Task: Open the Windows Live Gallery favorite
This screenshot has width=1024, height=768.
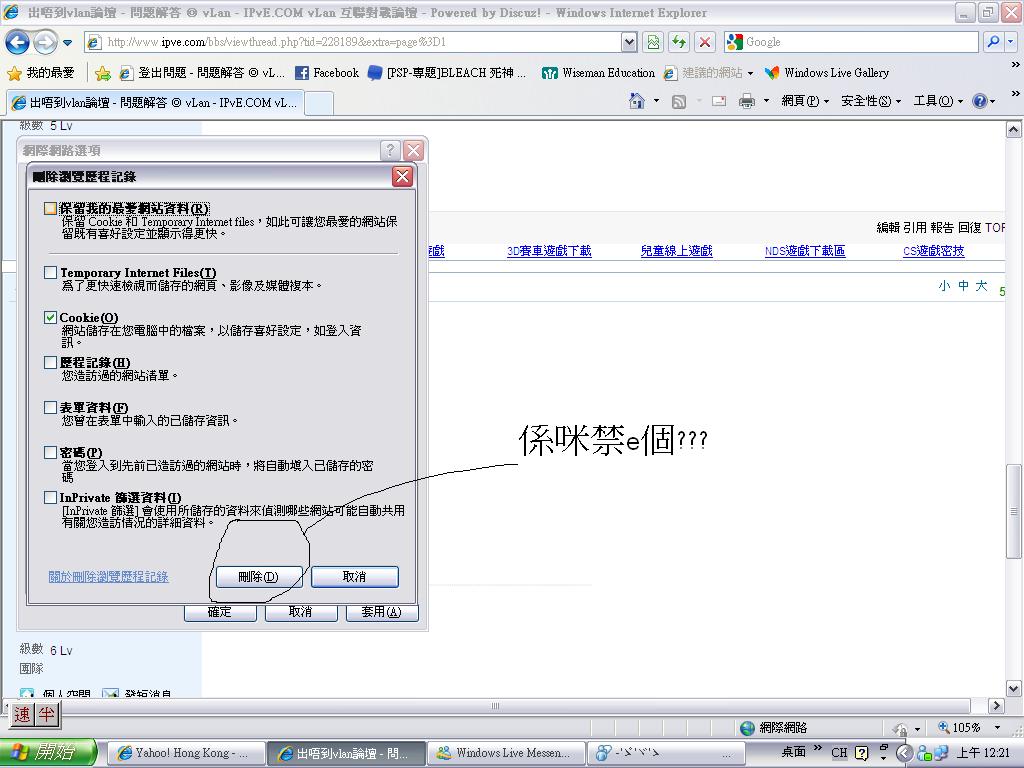Action: pyautogui.click(x=827, y=73)
